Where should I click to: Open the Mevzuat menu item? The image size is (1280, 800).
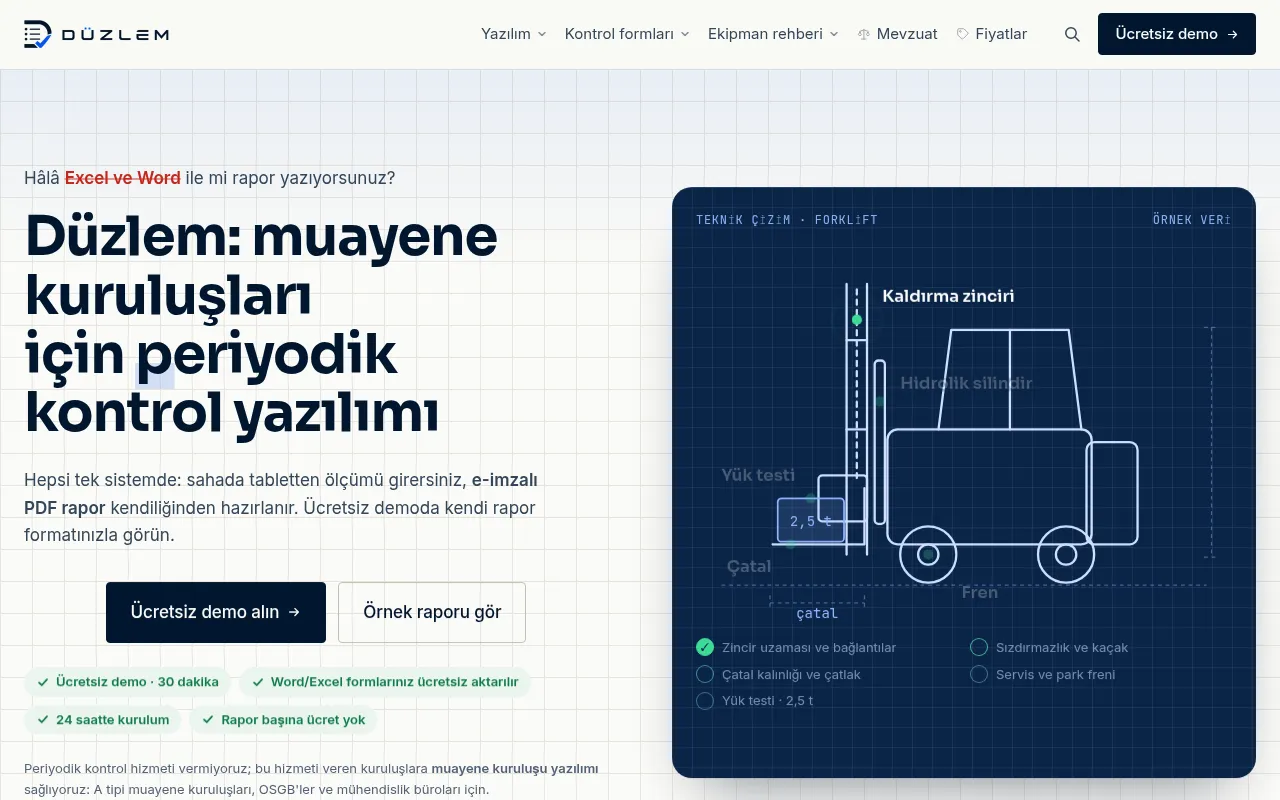click(898, 34)
